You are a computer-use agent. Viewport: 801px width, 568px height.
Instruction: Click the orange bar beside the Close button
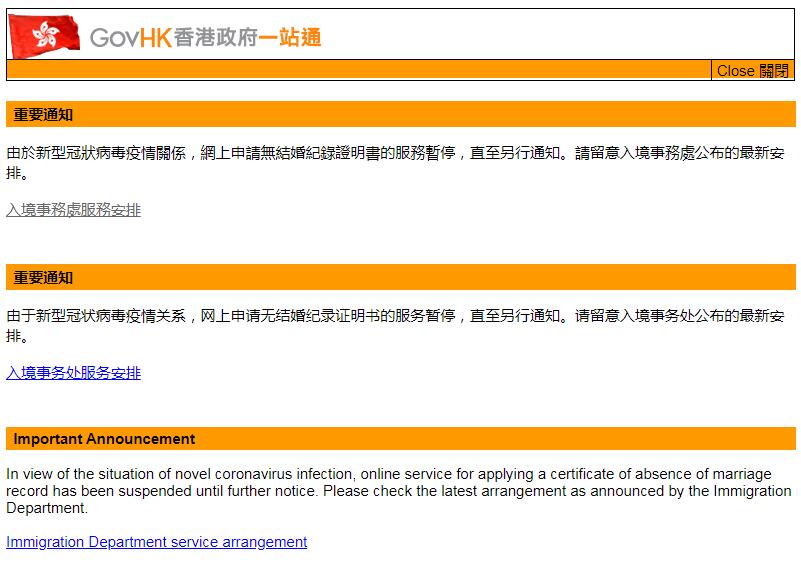coord(358,70)
